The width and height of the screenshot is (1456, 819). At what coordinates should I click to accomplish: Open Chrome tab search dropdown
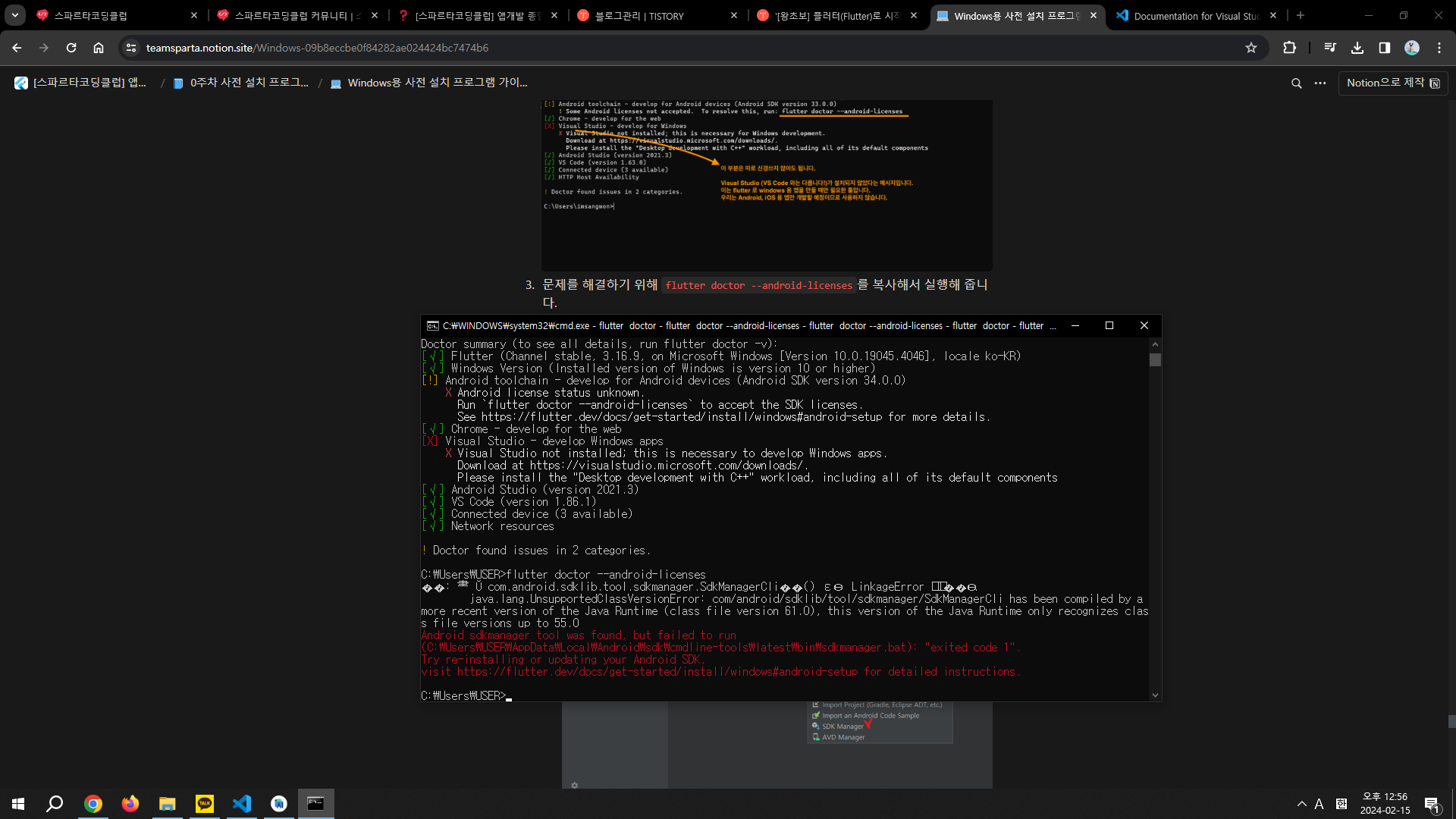point(15,15)
